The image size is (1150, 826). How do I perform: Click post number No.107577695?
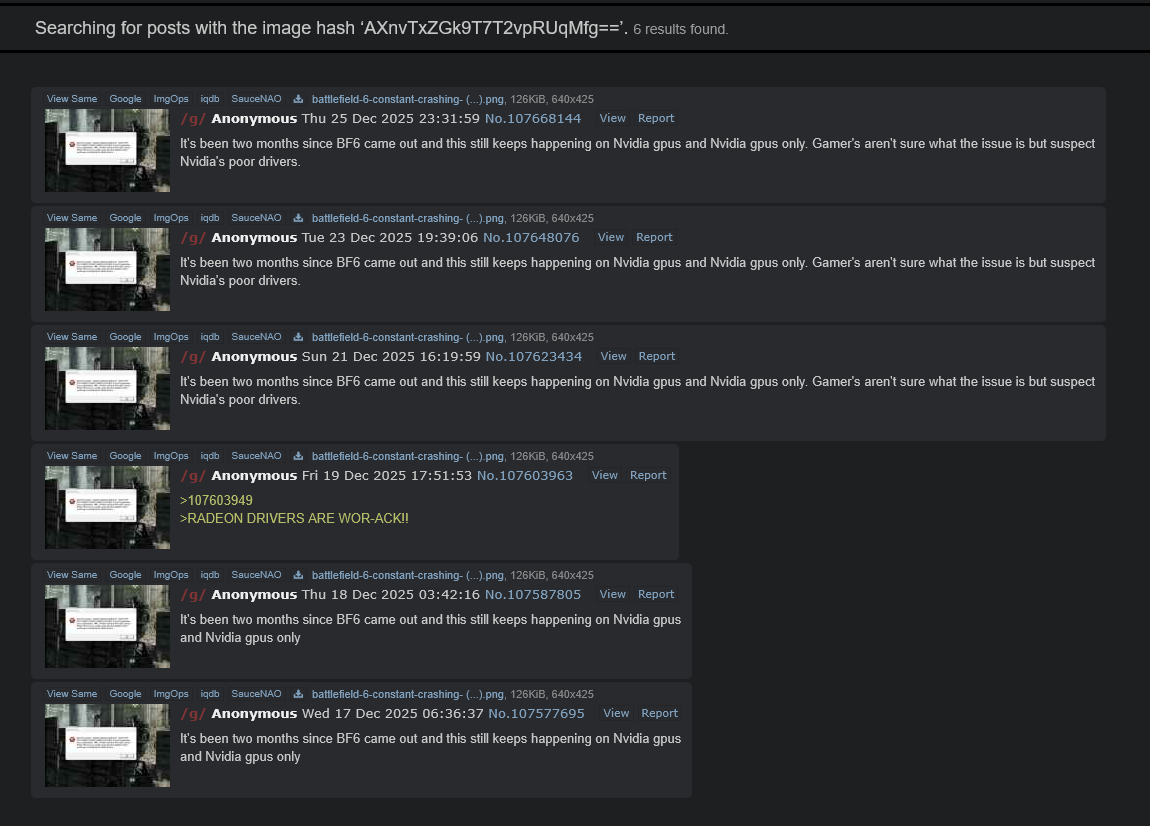[536, 713]
